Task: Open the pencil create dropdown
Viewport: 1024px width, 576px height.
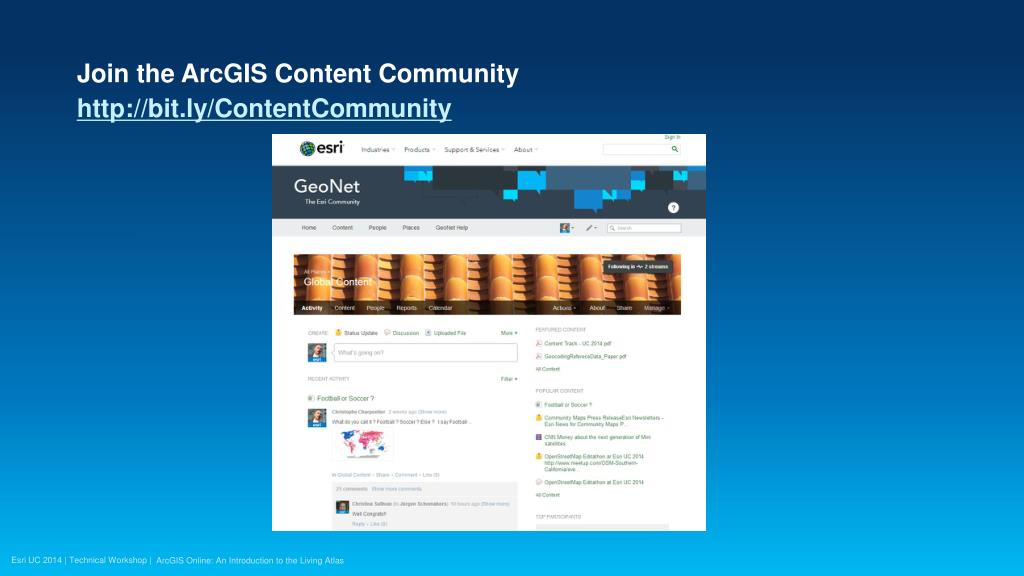Action: pos(591,228)
